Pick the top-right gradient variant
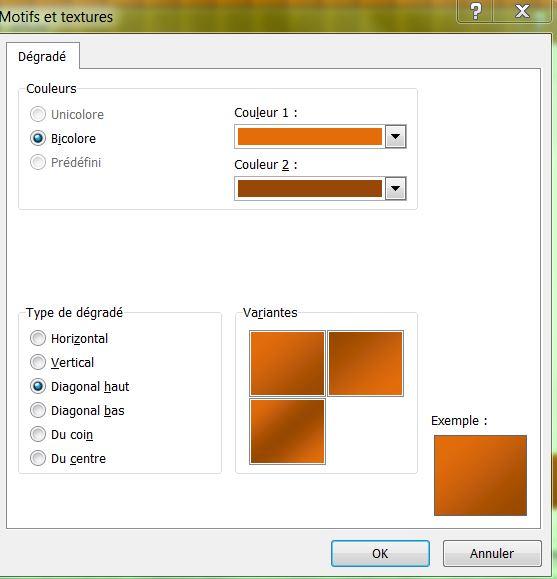The image size is (557, 579). [365, 363]
